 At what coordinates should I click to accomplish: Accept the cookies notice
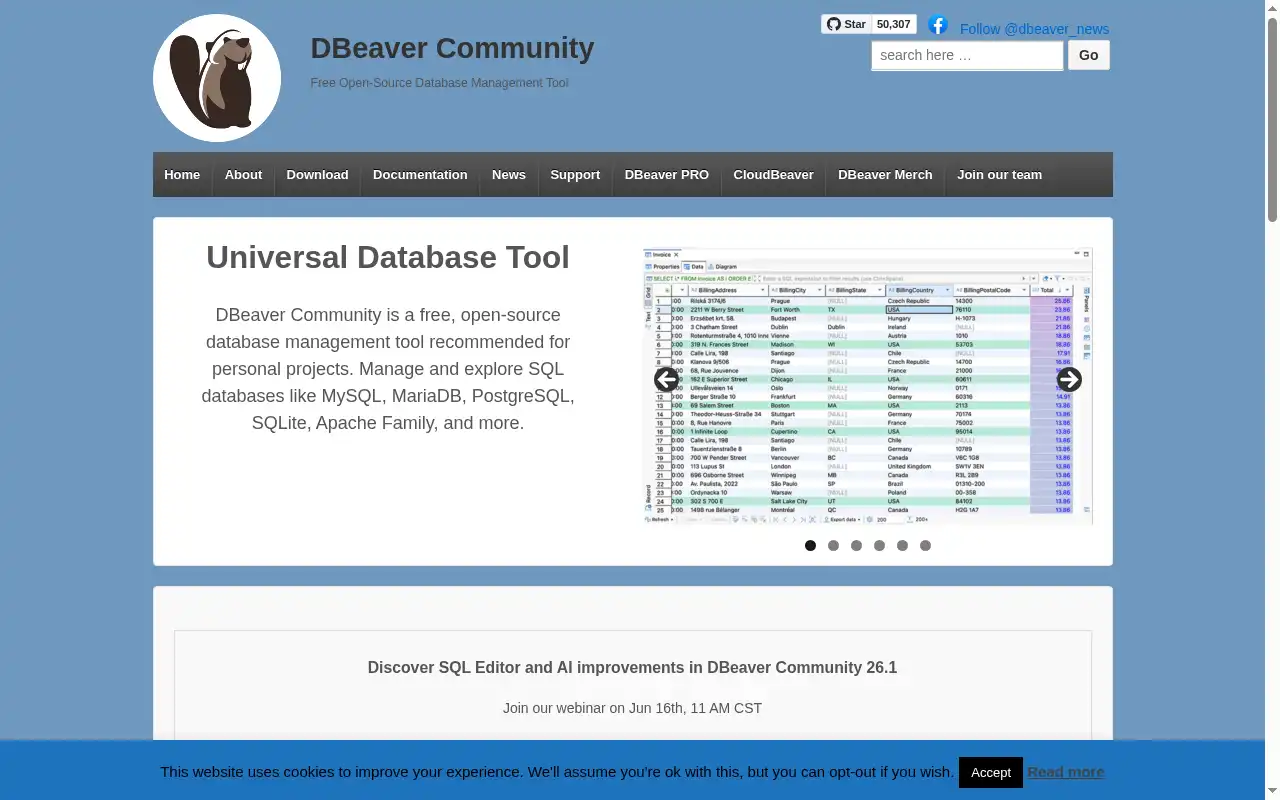click(x=991, y=772)
